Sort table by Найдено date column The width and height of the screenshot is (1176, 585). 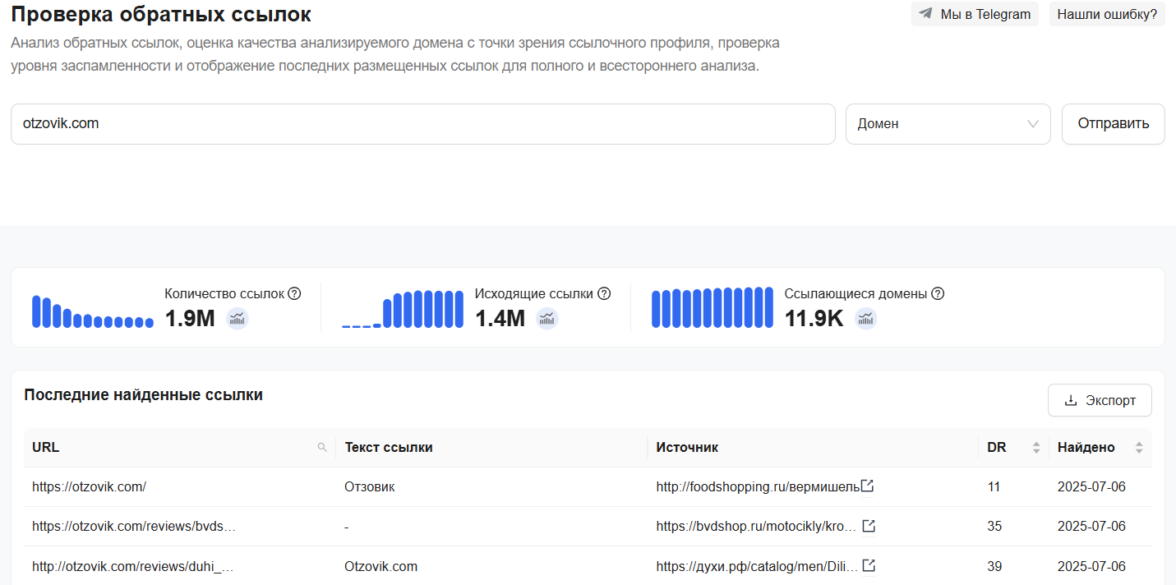coord(1138,448)
